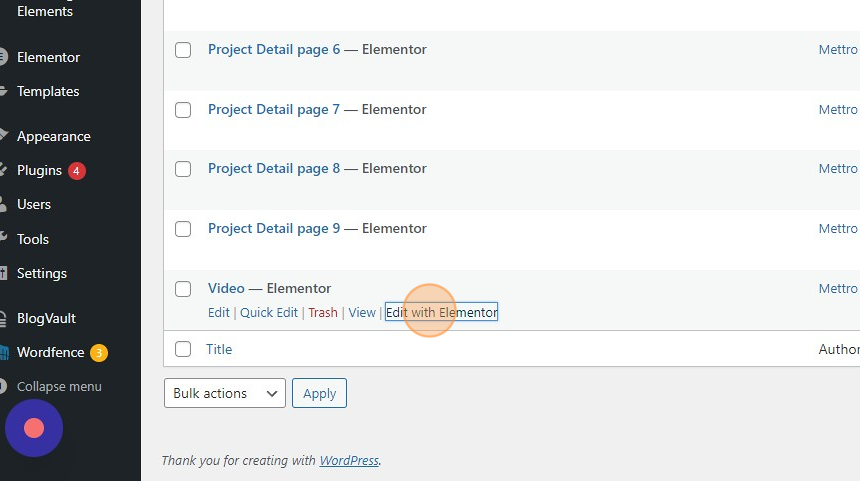Click the Appearance paintbrush icon
The height and width of the screenshot is (481, 860).
point(3,136)
